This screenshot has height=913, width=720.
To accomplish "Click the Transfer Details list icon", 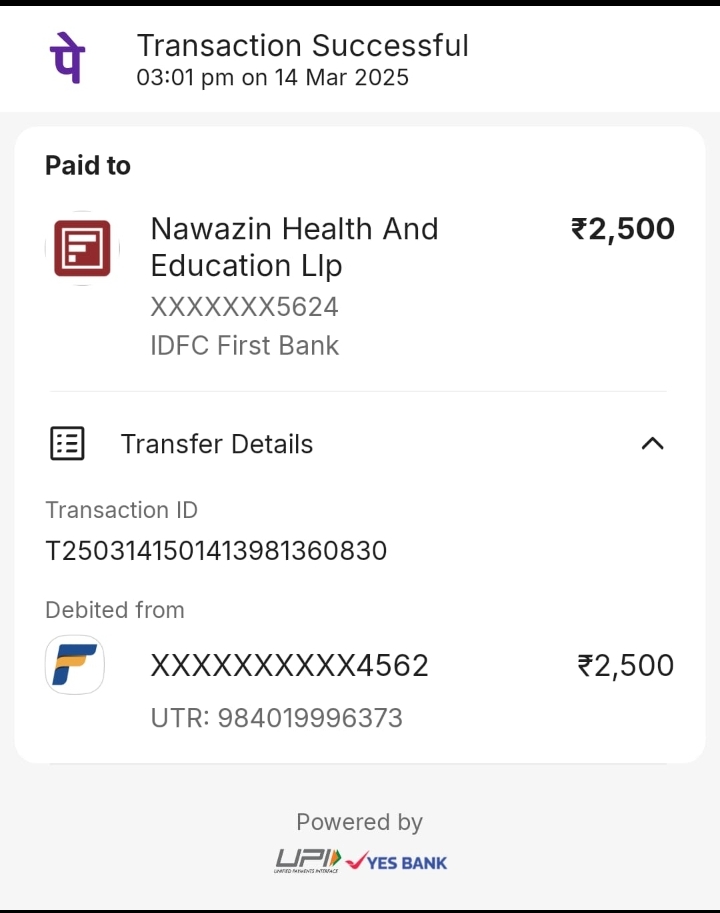I will (x=67, y=443).
